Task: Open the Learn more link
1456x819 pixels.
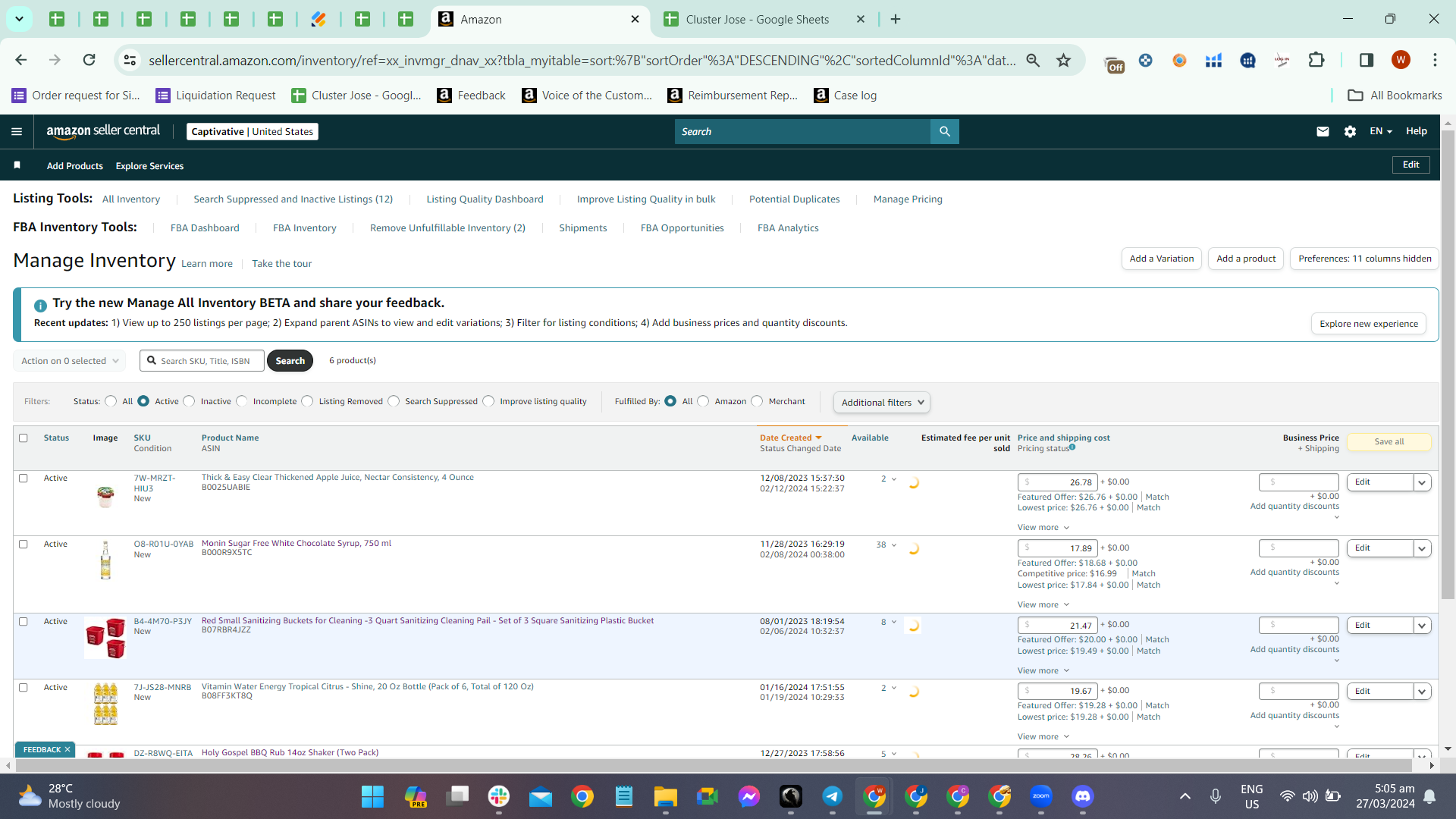Action: point(207,264)
